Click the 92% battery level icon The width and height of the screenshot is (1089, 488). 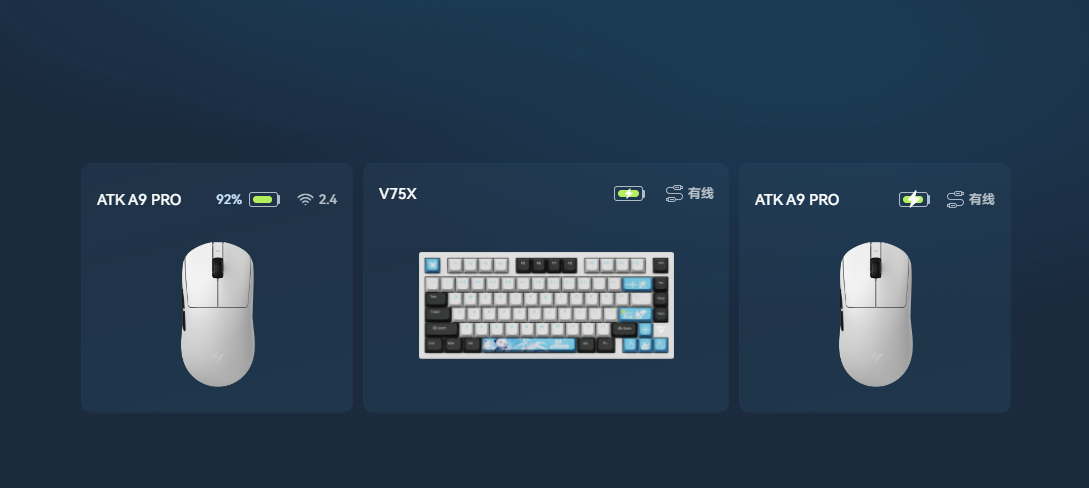tap(264, 200)
